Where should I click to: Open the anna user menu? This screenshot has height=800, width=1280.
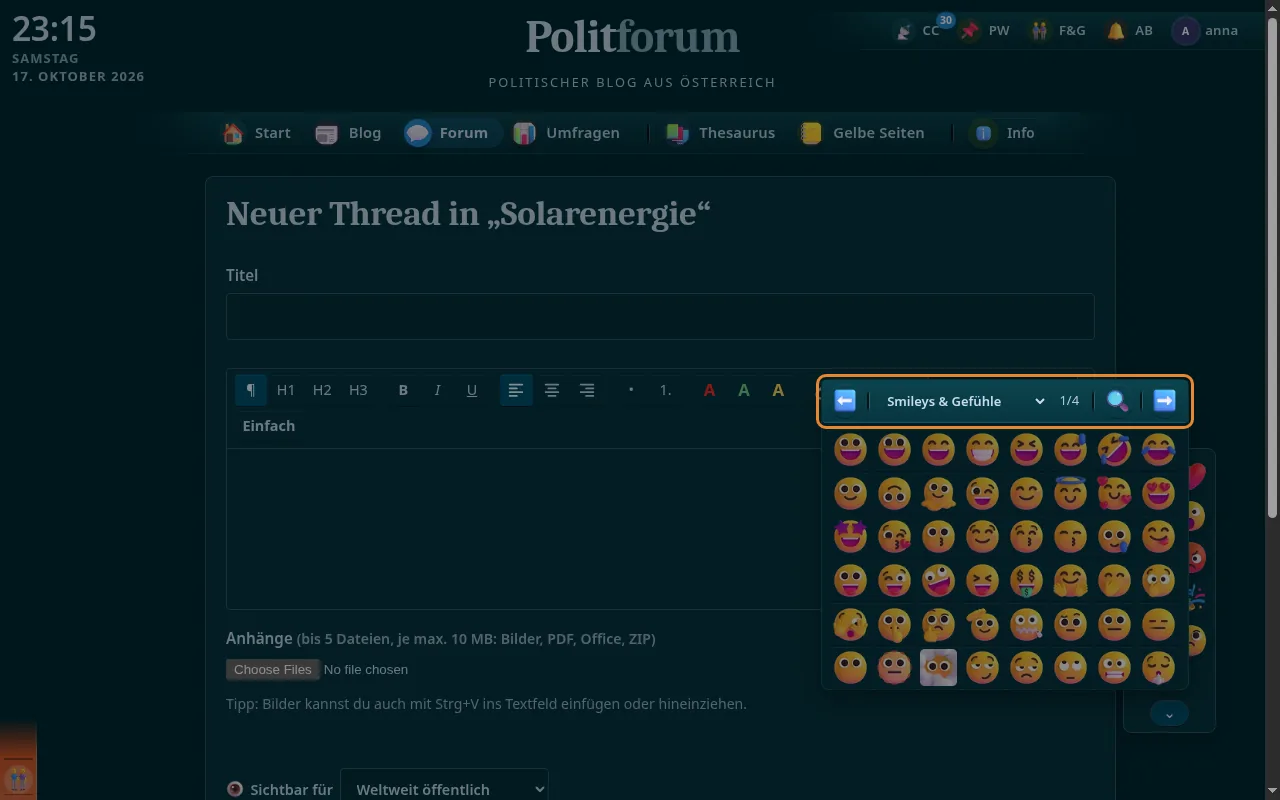(x=1205, y=31)
